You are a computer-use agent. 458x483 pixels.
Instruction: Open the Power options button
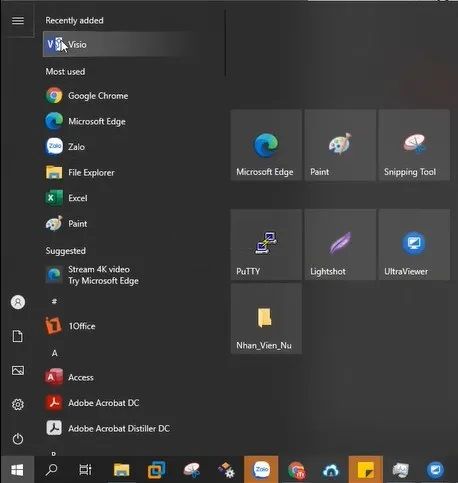(x=18, y=439)
